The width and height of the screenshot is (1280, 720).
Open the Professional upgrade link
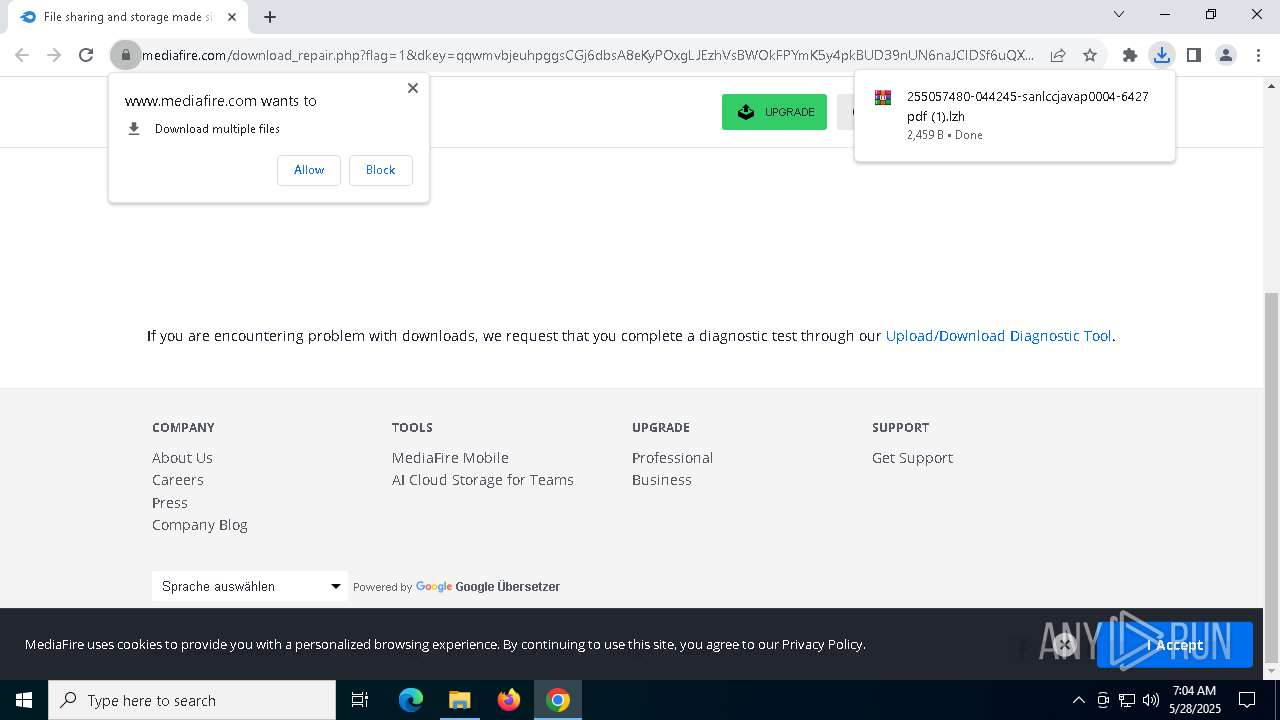[672, 458]
